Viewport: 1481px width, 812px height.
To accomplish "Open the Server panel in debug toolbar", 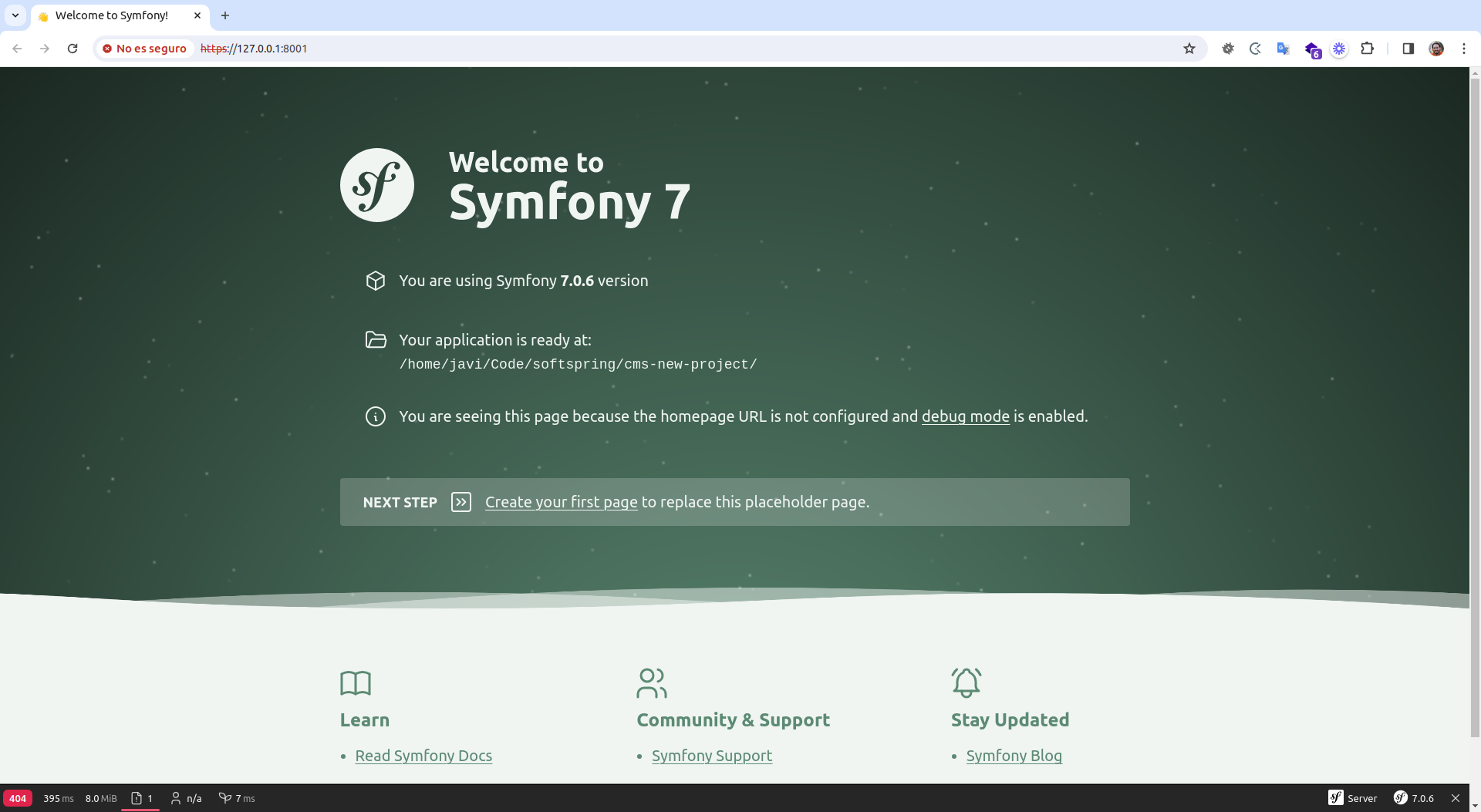I will pyautogui.click(x=1353, y=798).
